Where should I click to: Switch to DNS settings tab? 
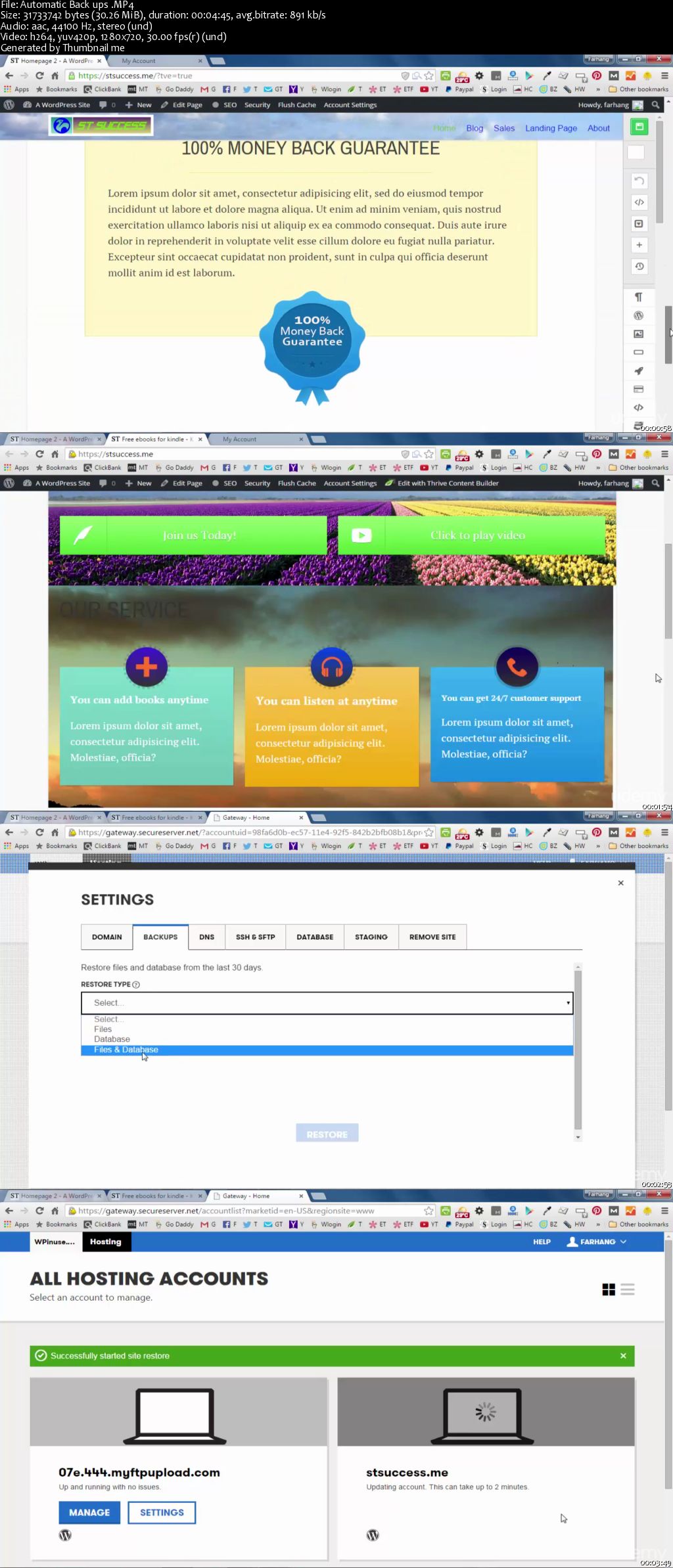(x=207, y=937)
